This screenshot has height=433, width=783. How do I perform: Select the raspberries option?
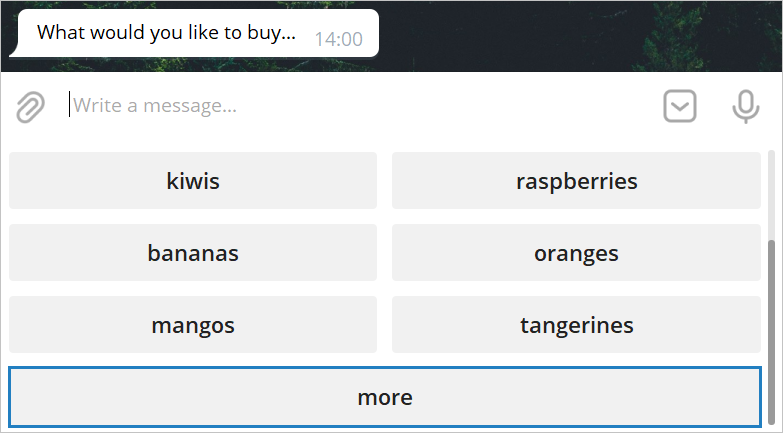(x=576, y=181)
